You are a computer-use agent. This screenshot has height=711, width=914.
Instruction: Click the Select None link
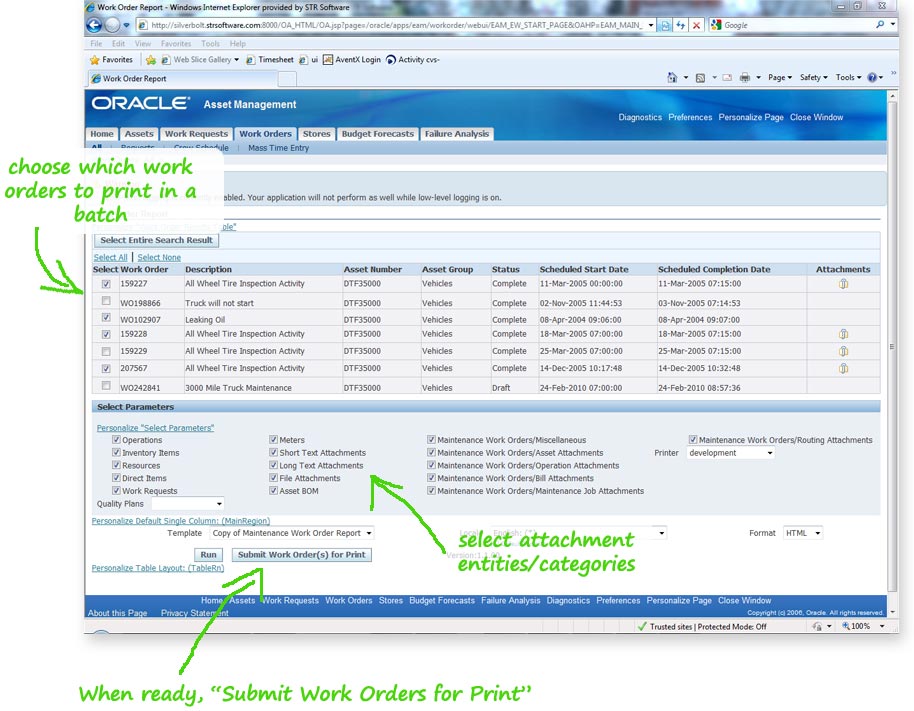(159, 257)
